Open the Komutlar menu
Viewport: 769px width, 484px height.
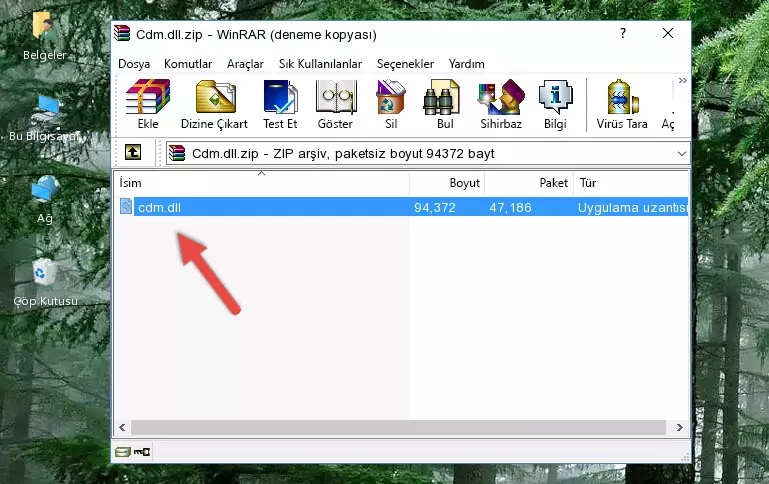188,64
